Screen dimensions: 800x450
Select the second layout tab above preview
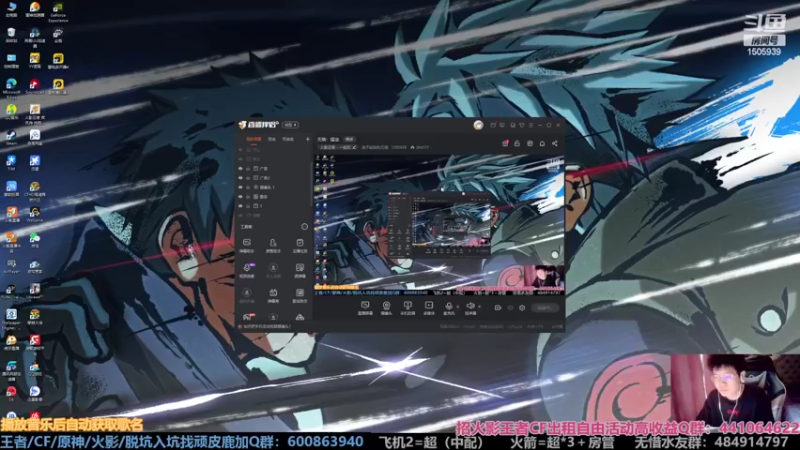pos(335,139)
